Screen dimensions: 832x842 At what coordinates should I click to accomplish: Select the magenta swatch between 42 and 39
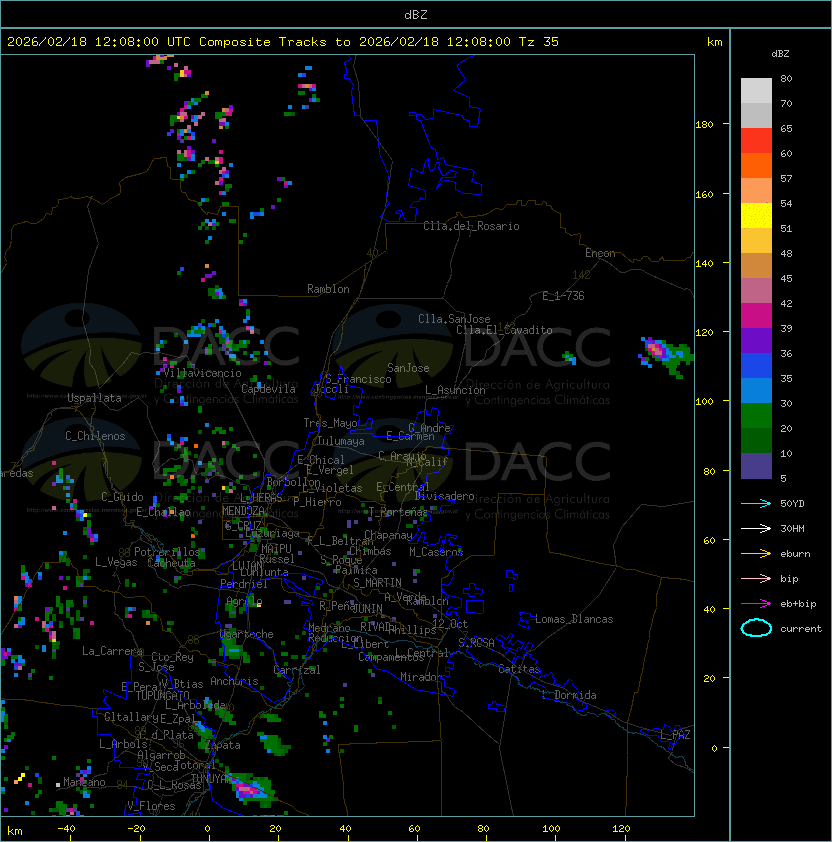point(756,315)
